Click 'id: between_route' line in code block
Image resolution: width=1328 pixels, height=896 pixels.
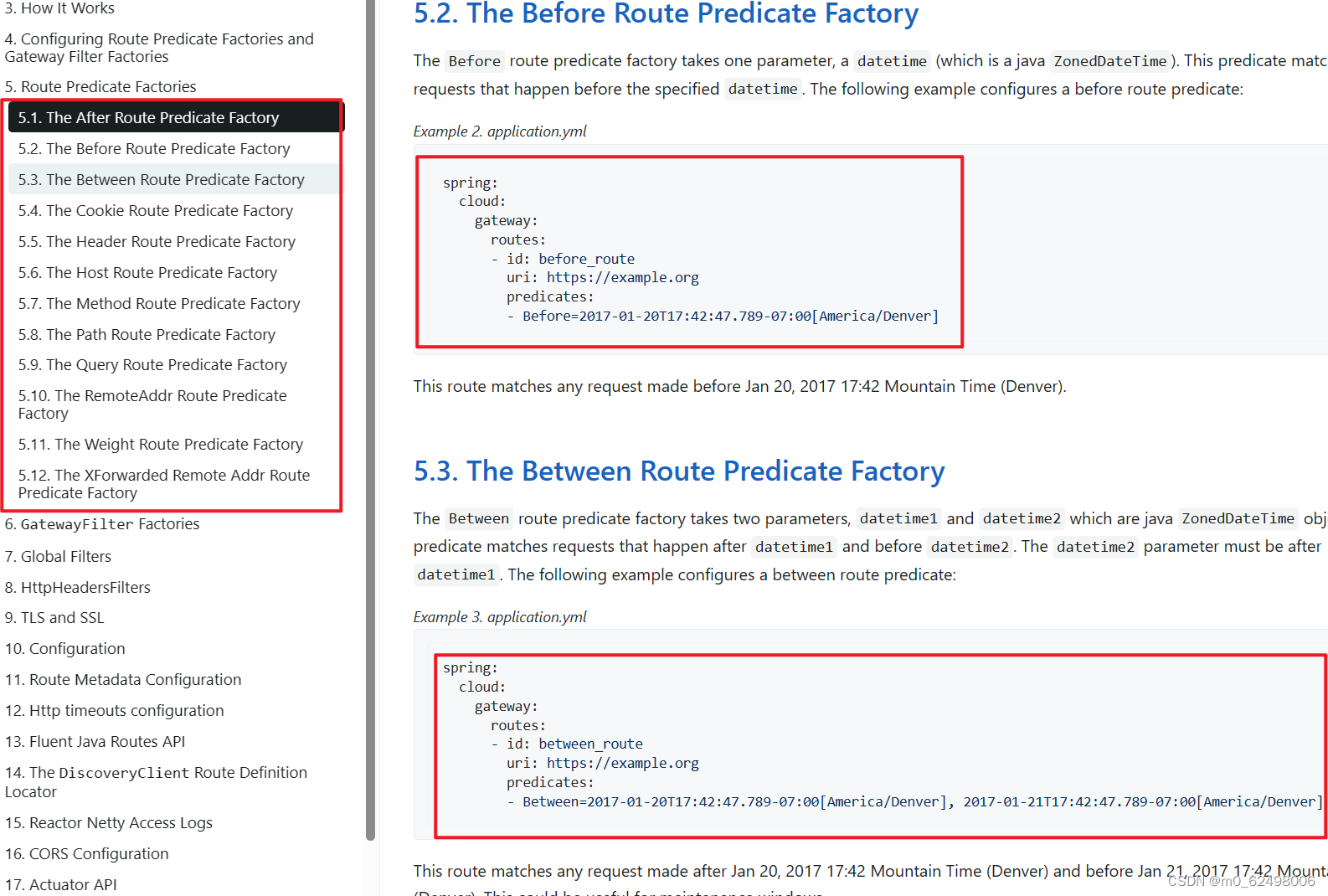coord(575,744)
